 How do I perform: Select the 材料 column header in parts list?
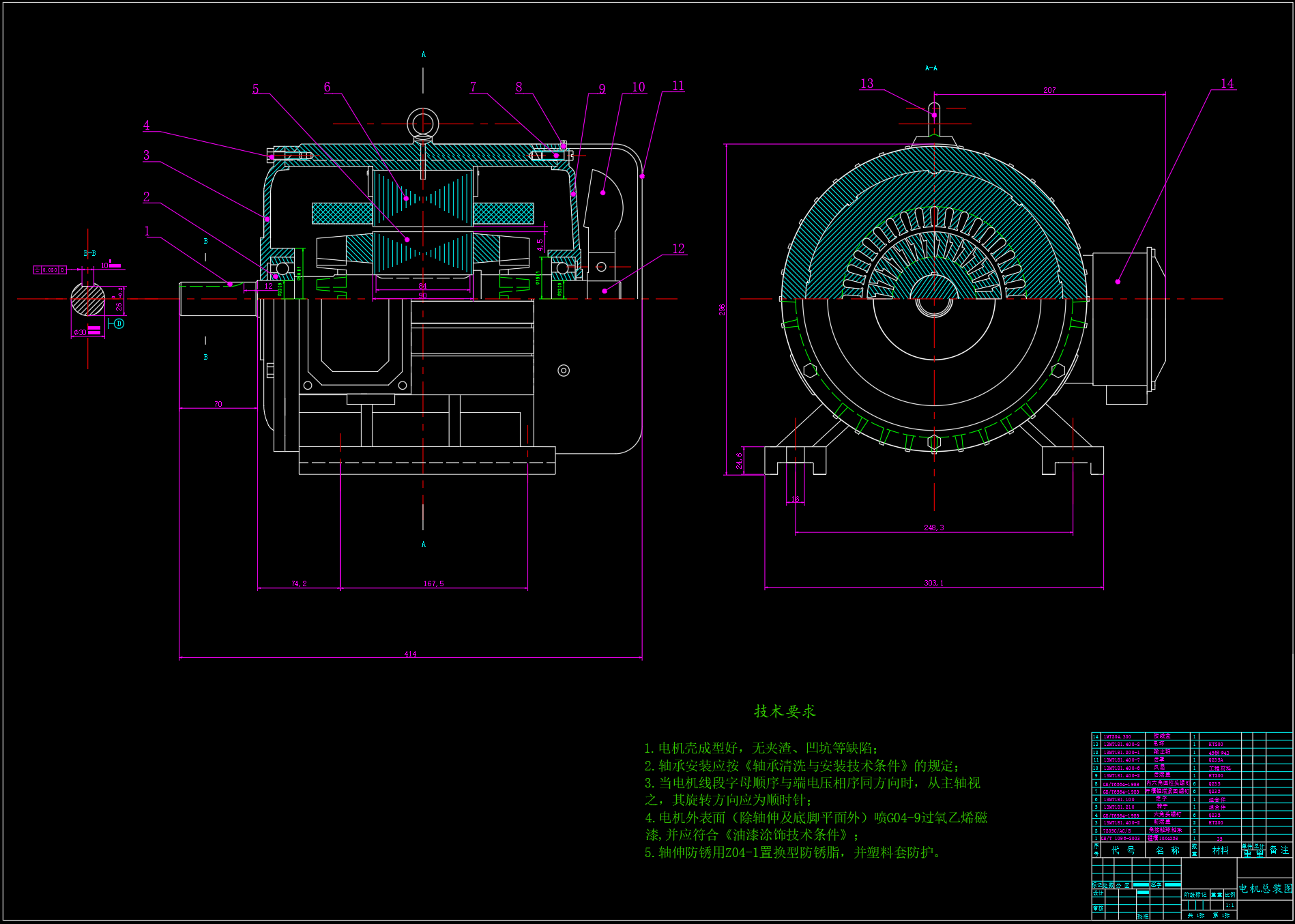1220,850
